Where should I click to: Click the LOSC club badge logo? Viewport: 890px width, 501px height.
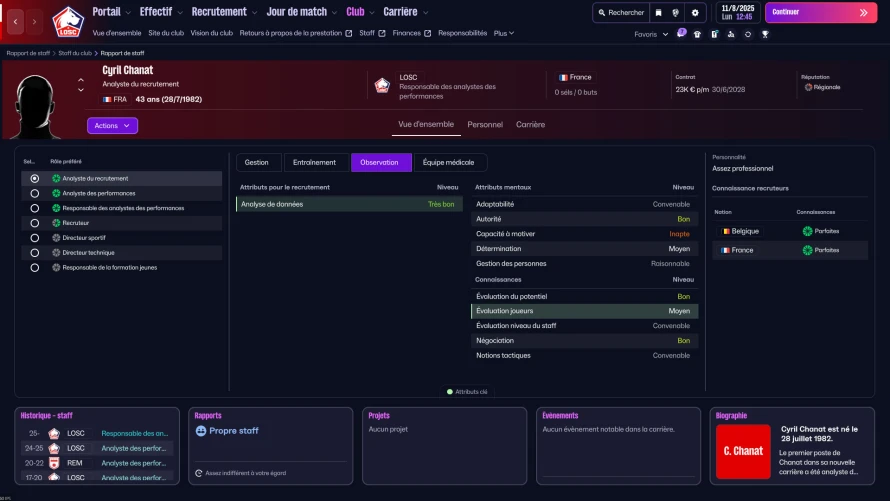coord(68,22)
